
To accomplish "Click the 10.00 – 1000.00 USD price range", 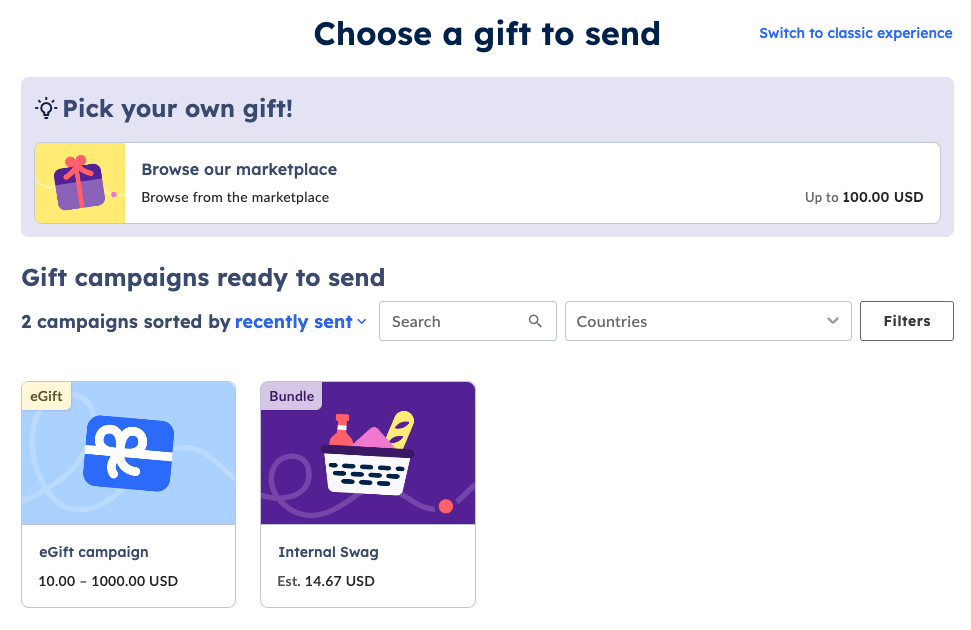I will (108, 581).
